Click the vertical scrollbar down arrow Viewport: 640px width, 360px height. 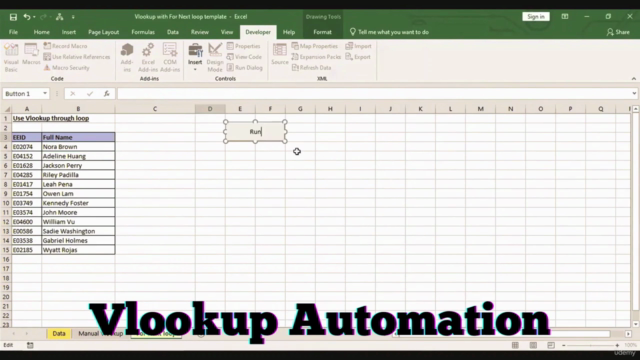point(636,324)
